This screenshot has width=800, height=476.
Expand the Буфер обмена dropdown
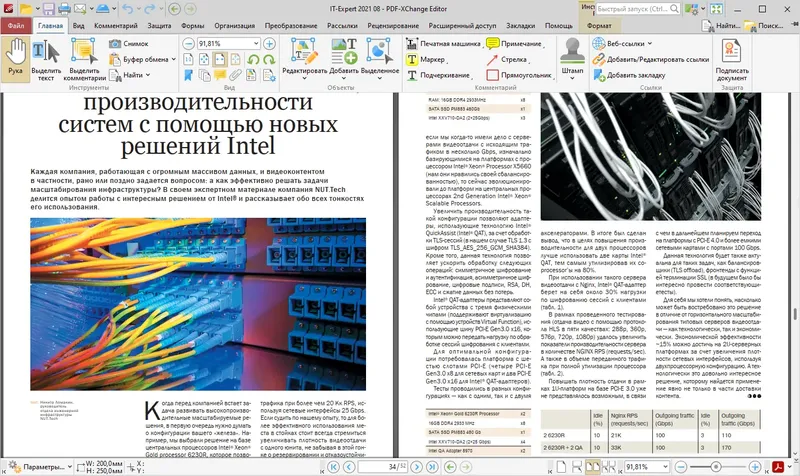pyautogui.click(x=173, y=60)
